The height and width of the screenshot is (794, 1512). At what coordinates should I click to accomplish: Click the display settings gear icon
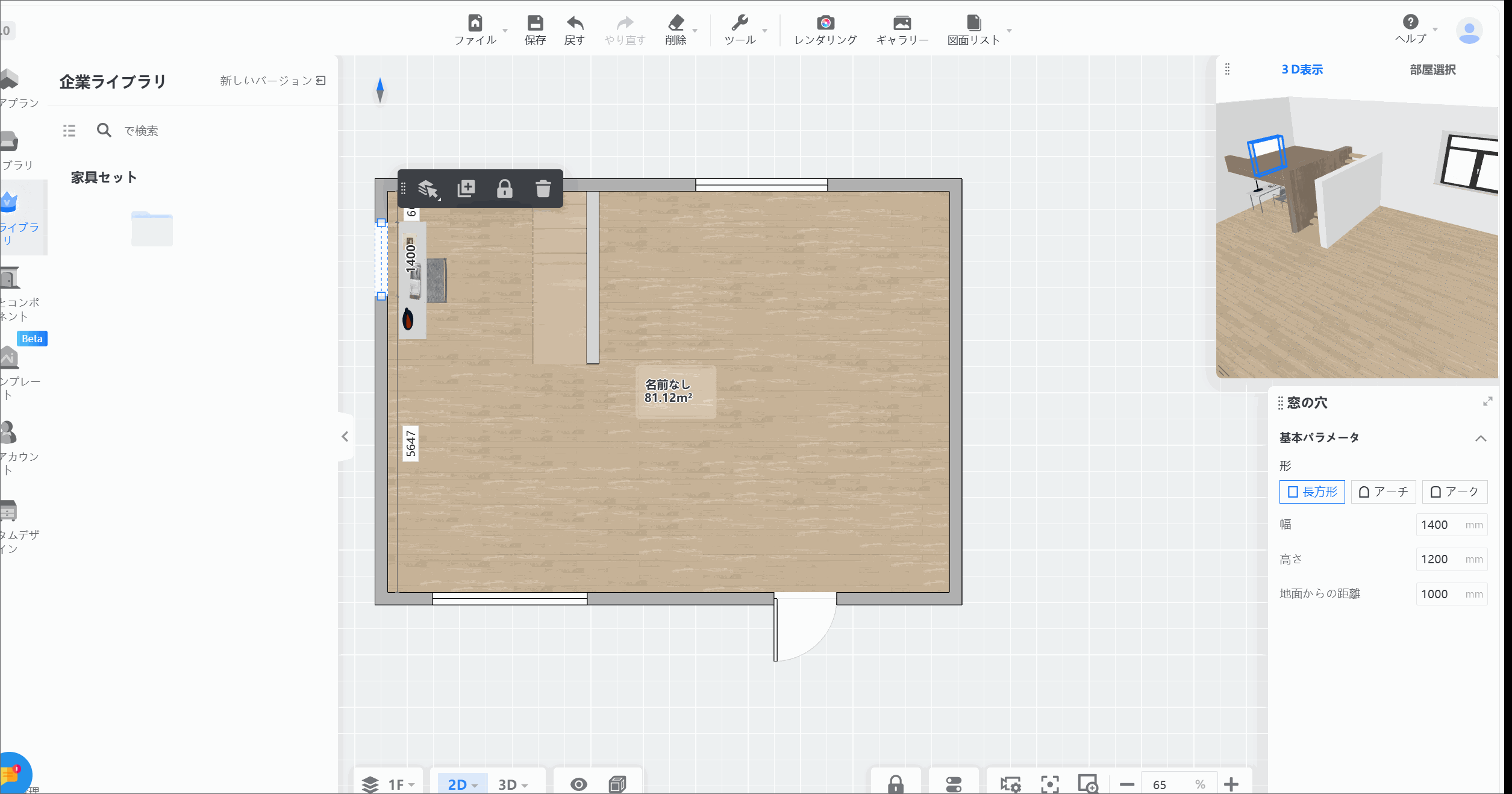[x=1010, y=784]
